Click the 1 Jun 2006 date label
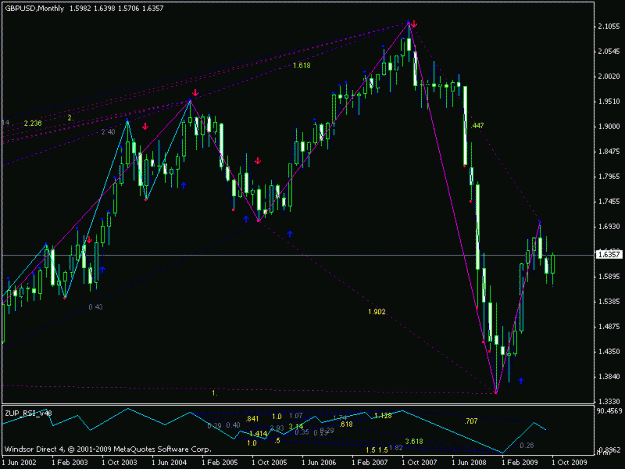Screen dimensions: 625x469 click(319, 462)
